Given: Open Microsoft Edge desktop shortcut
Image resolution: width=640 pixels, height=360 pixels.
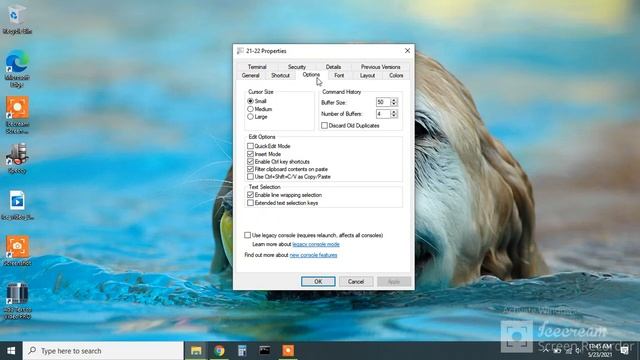Looking at the screenshot, I should [17, 68].
